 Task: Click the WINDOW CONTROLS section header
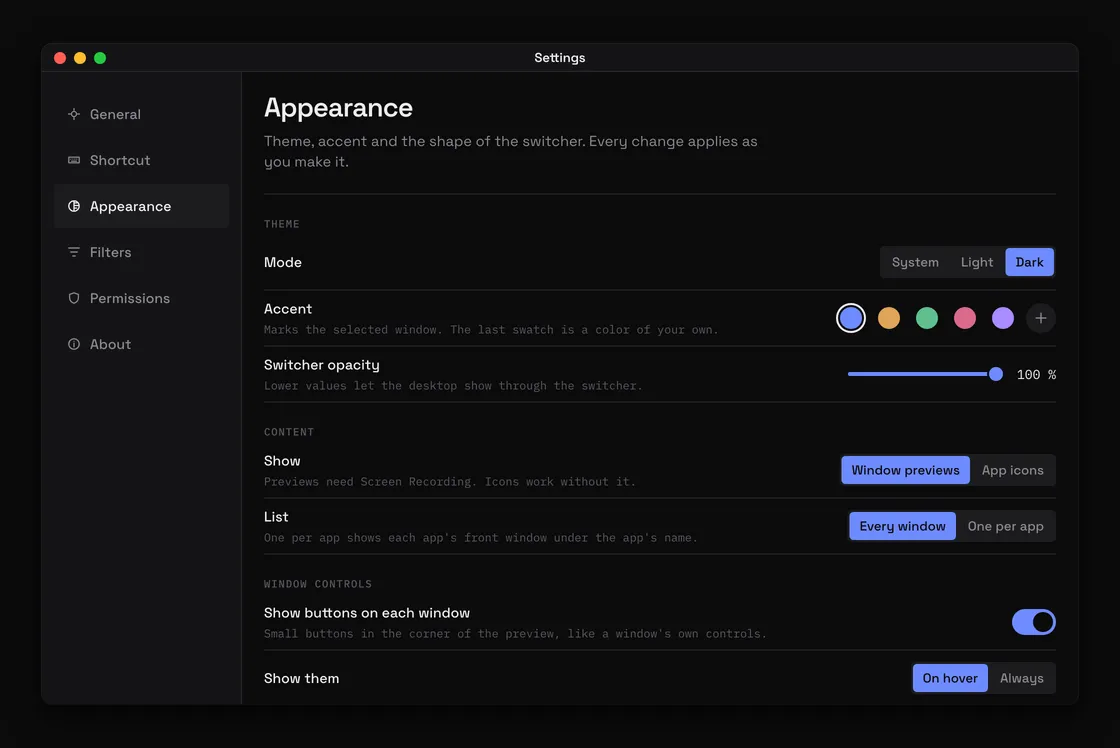[x=318, y=584]
